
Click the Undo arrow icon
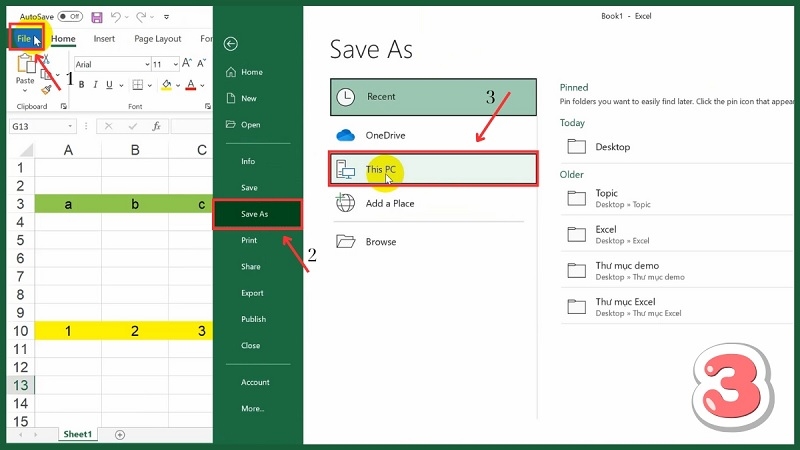coord(116,17)
